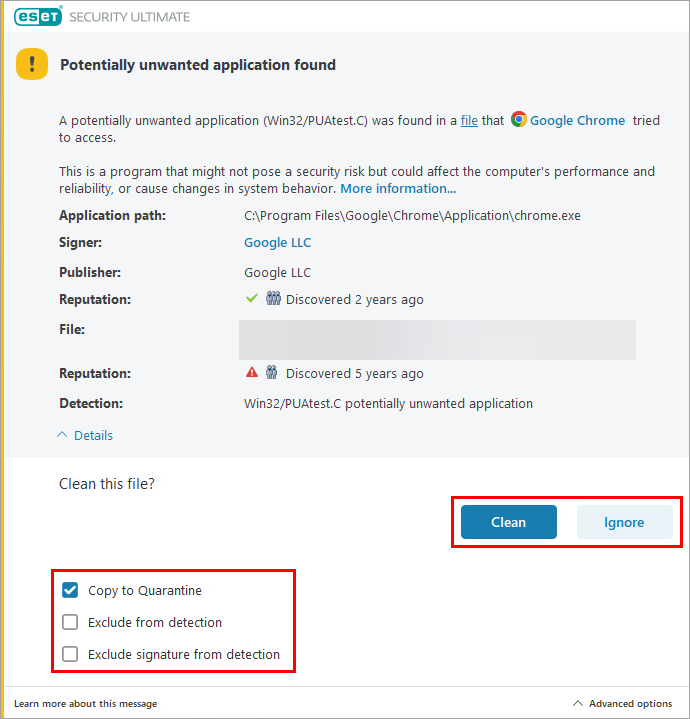Screen dimensions: 690x719
Task: Click the users icon beside 'Discovered 5 years ago'
Action: click(272, 373)
